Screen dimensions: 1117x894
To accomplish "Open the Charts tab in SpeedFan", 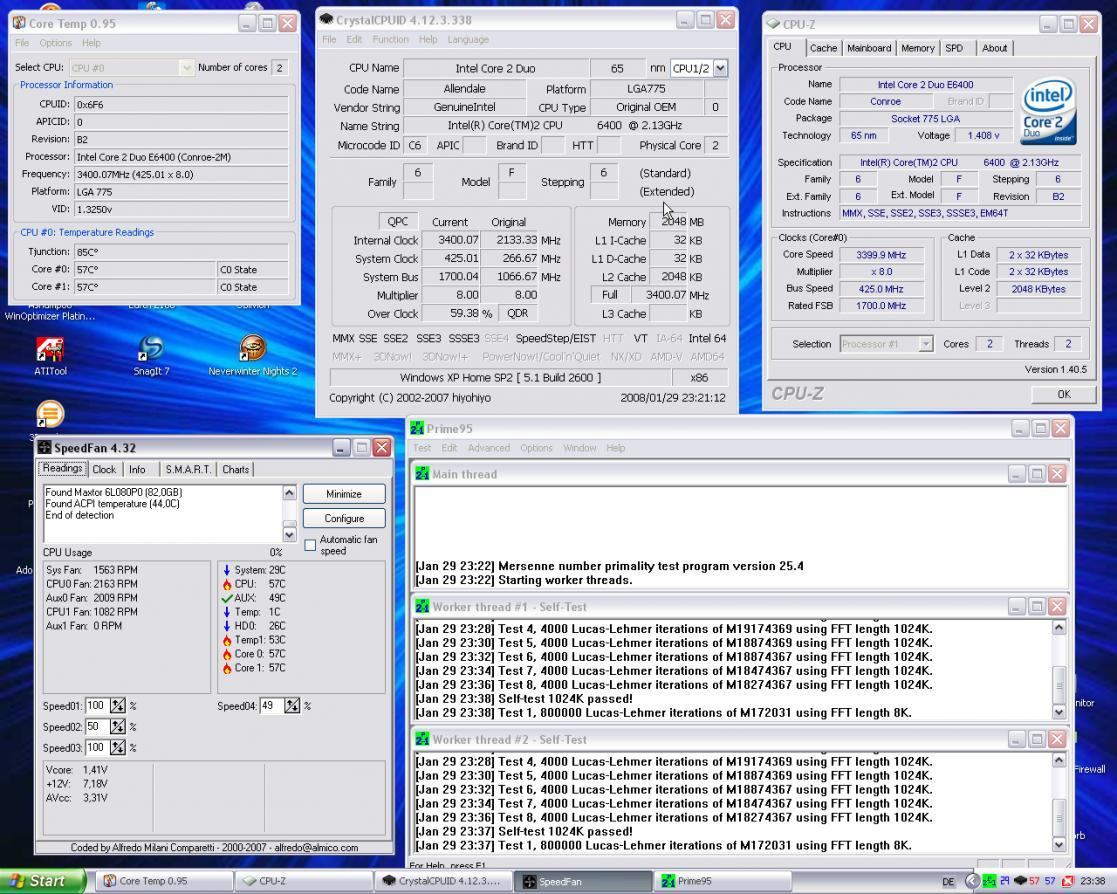I will pos(235,469).
